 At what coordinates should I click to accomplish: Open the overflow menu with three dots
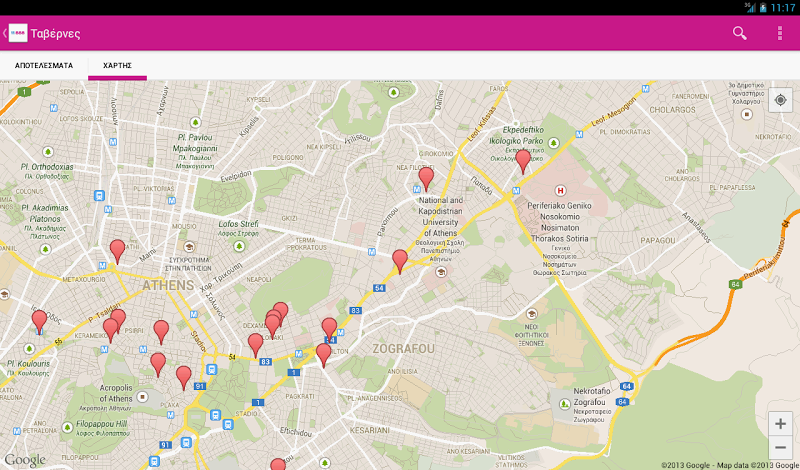[x=780, y=33]
